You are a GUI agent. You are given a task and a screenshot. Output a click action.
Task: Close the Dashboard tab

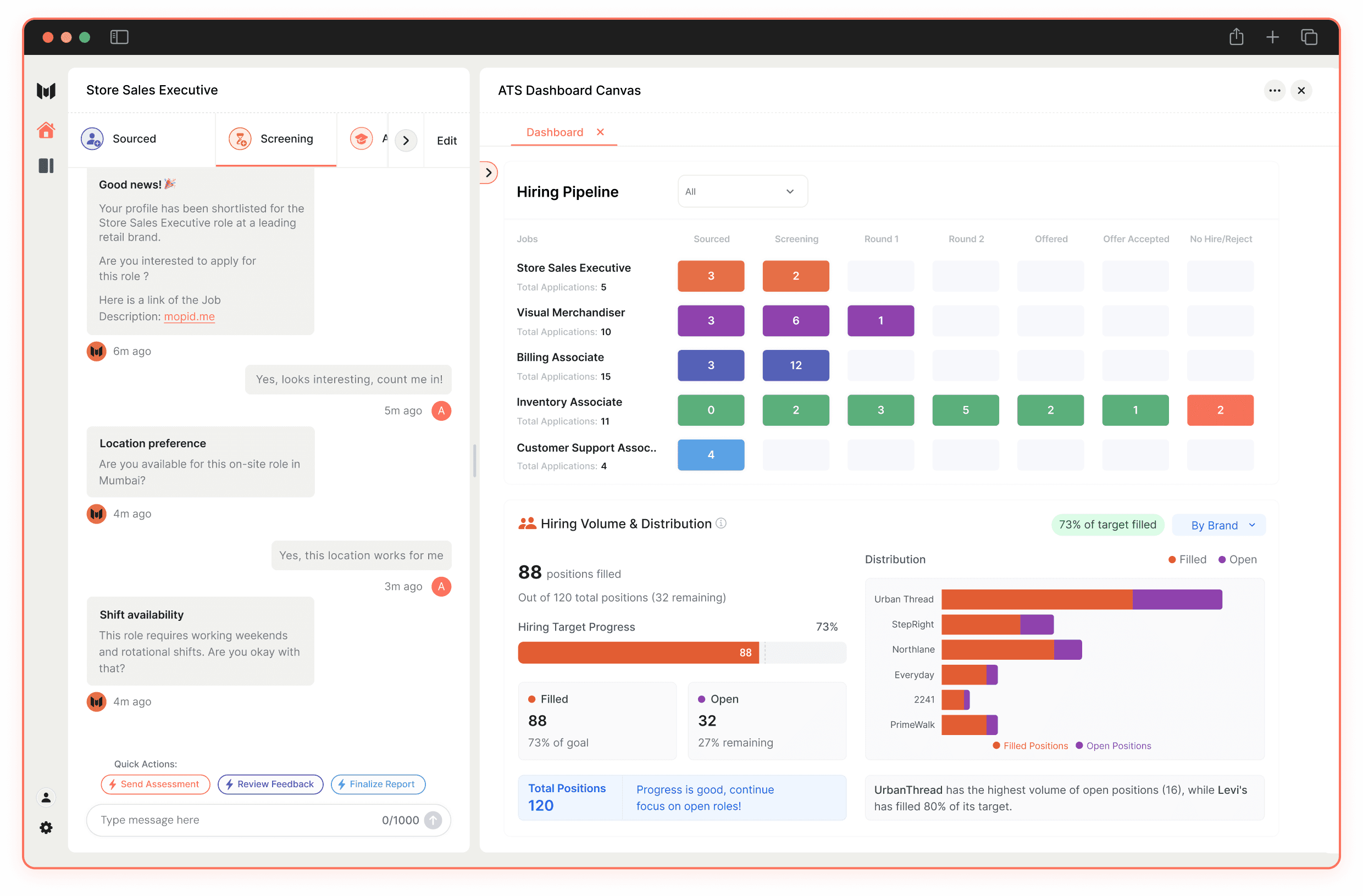tap(600, 132)
